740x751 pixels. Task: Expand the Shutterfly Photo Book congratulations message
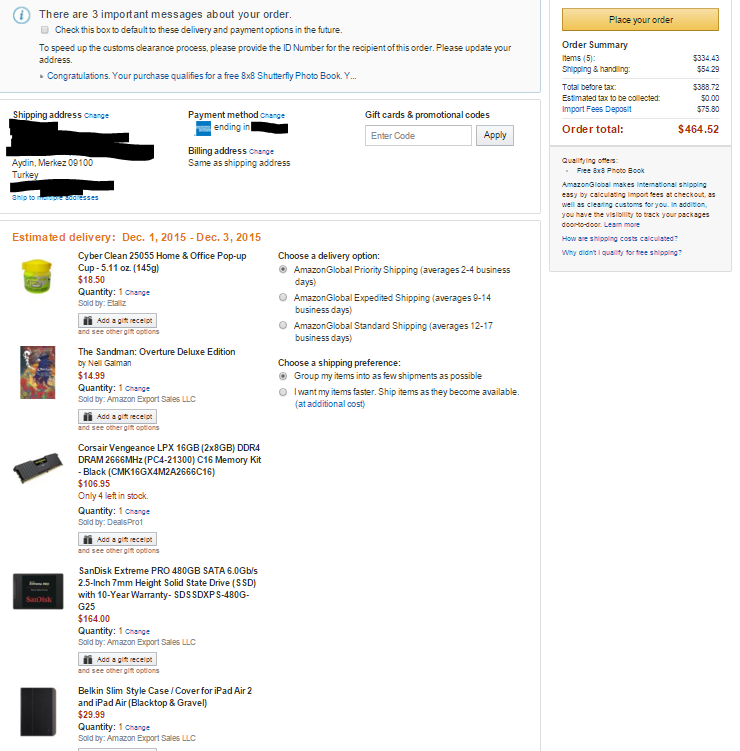[x=201, y=76]
